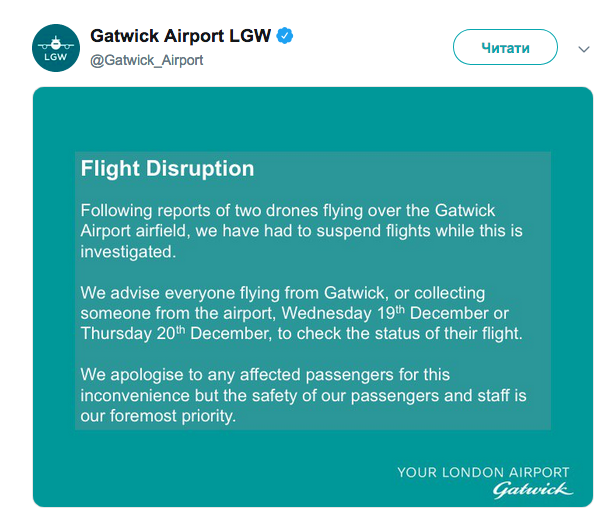Click the "investigated." word in first paragraph
This screenshot has height=518, width=614.
(128, 251)
